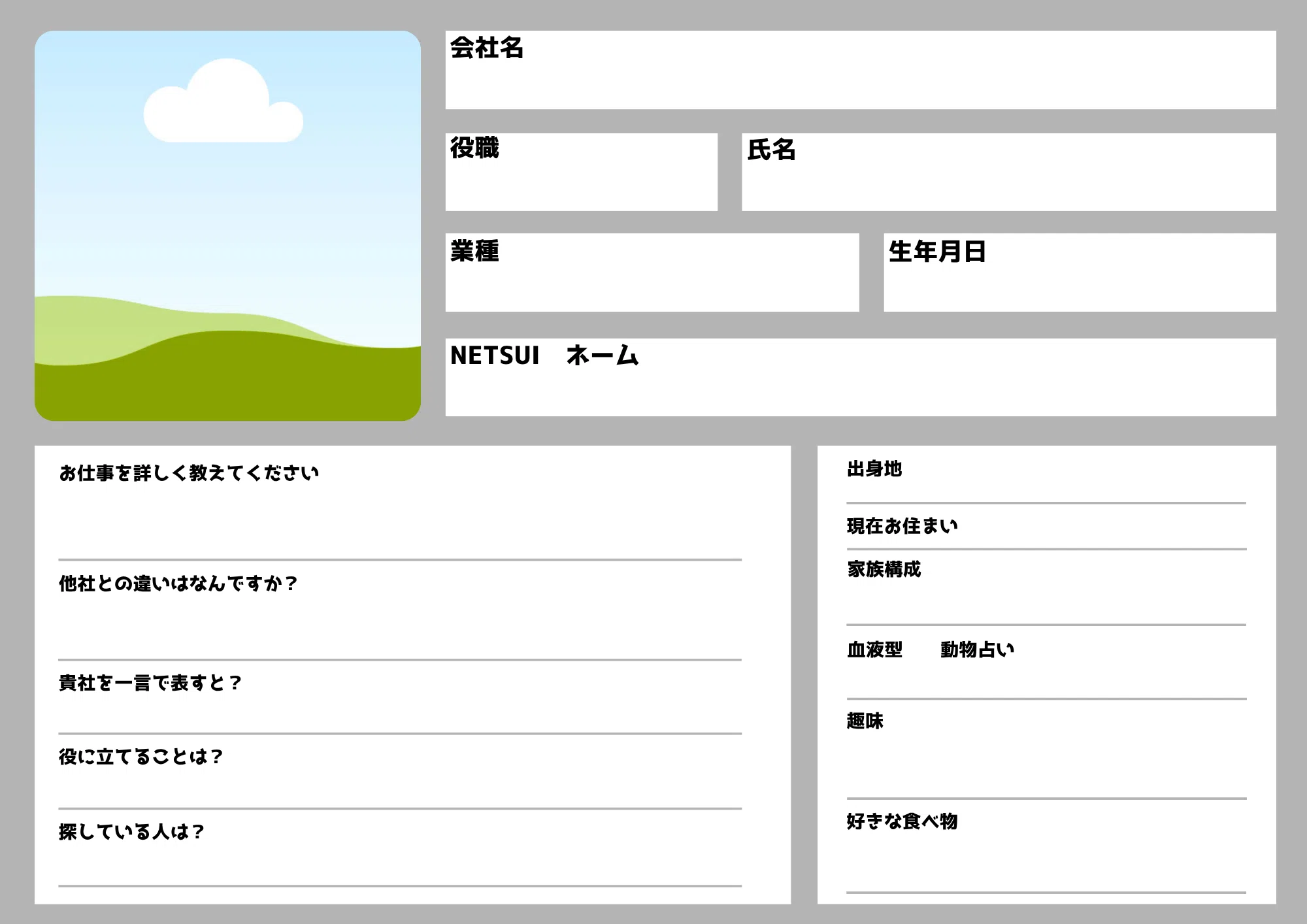Click the 役に立てることは？ question
Image resolution: width=1307 pixels, height=924 pixels.
pyautogui.click(x=141, y=757)
